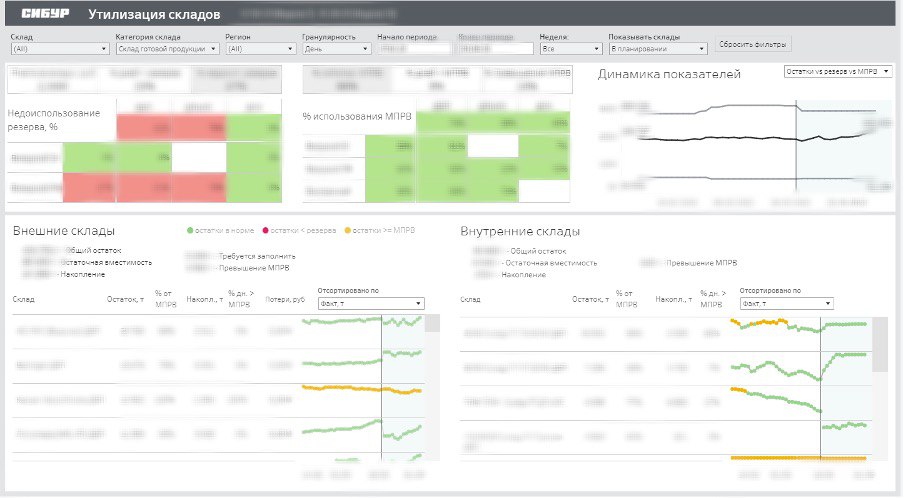Open Отсортировано по dropdown for Внешние склады

(x=371, y=303)
